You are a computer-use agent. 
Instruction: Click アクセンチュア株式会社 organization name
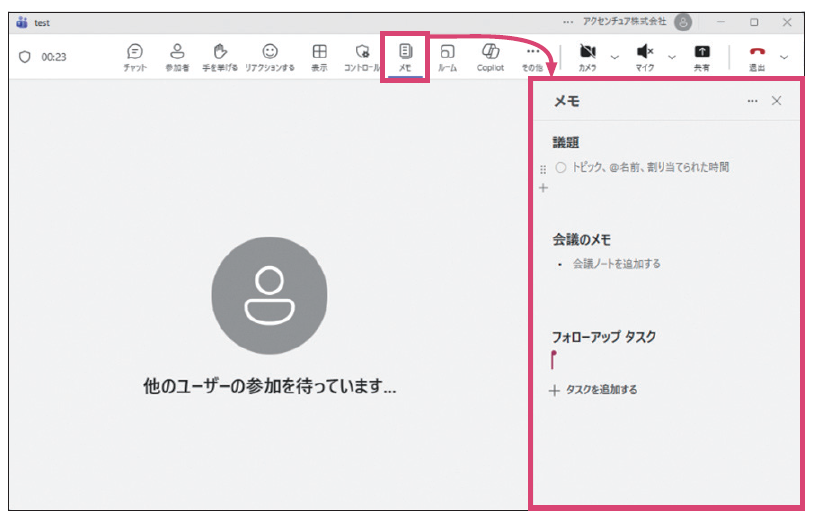tap(625, 21)
